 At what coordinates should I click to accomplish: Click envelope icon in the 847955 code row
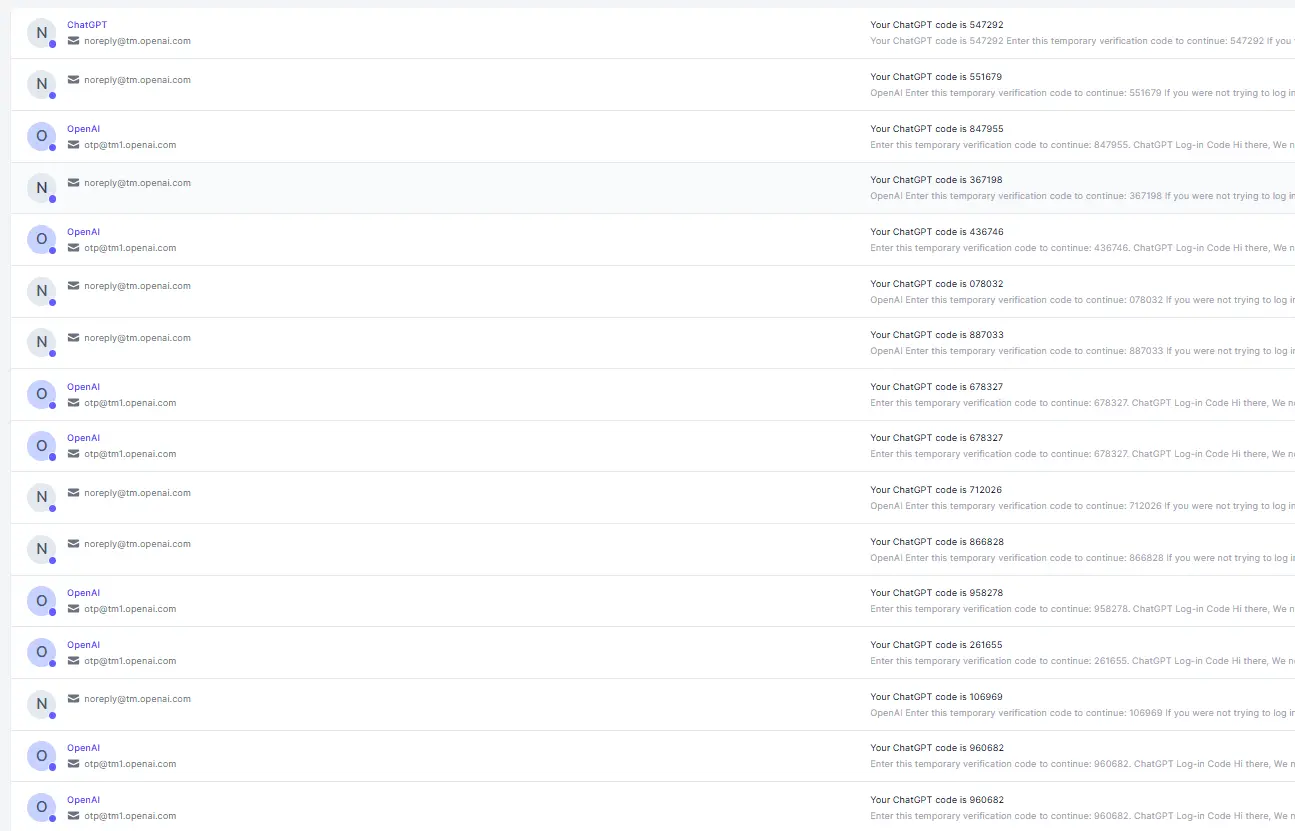pos(73,145)
